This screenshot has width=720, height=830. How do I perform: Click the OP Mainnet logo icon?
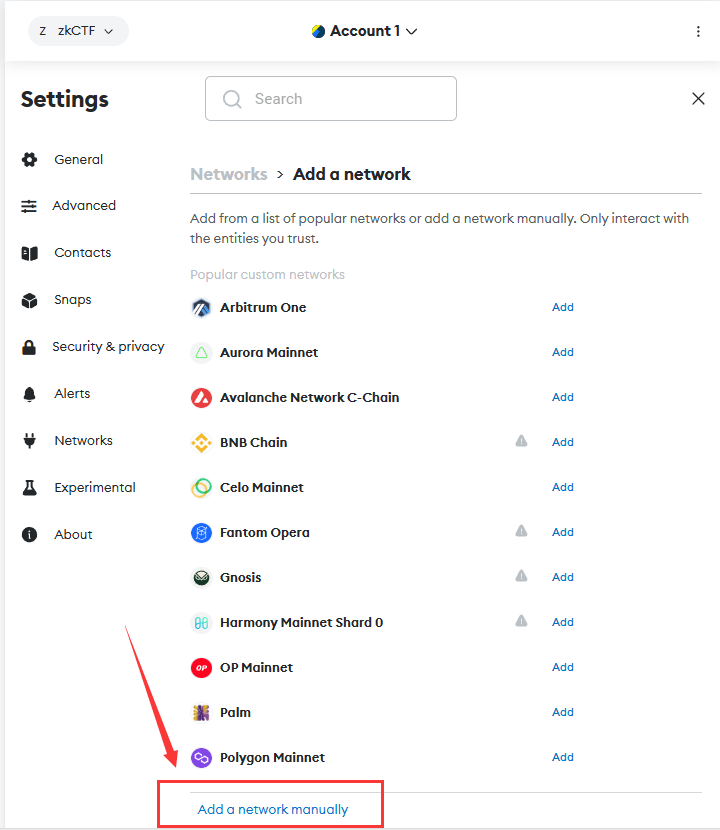(201, 667)
